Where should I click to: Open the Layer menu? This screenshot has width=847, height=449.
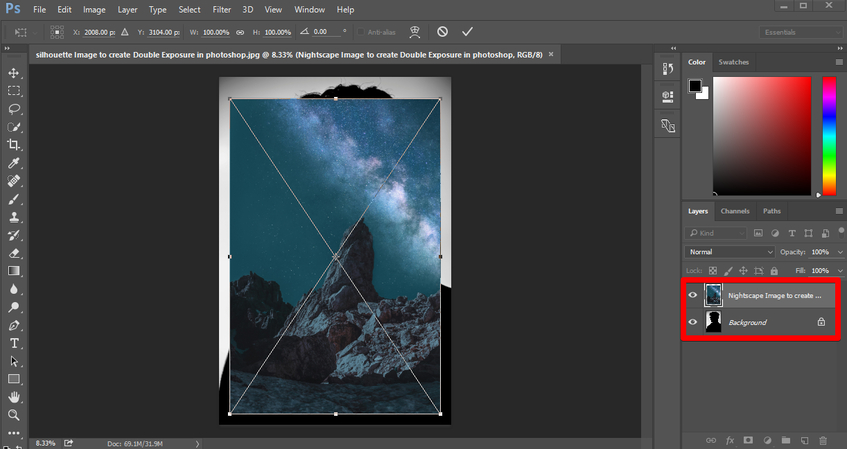127,10
